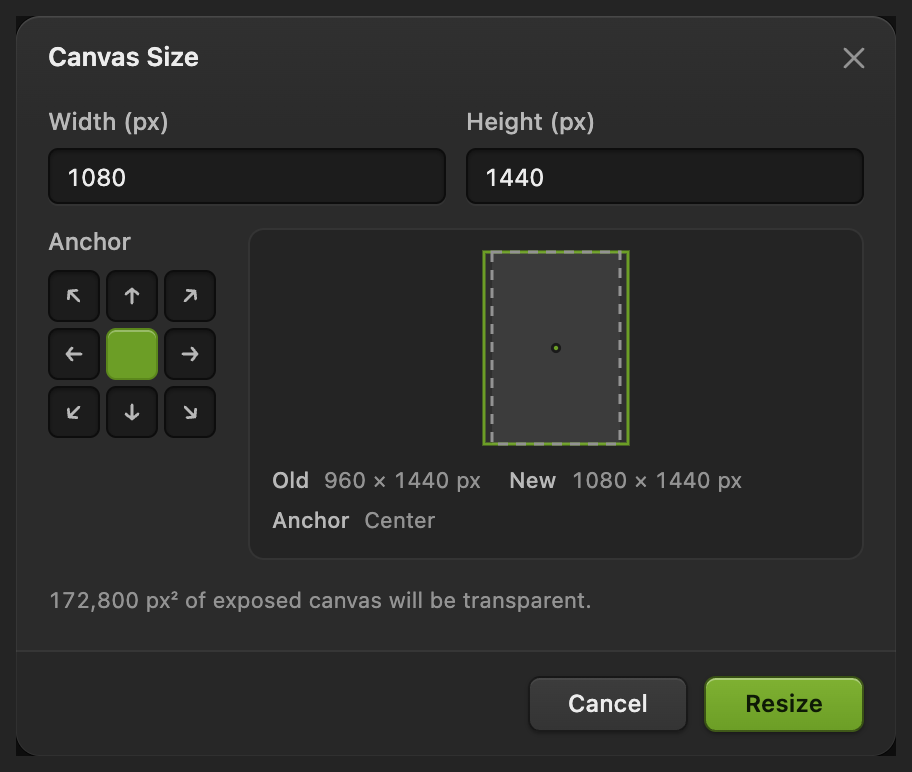Click the canvas preview rectangle thumbnail
The width and height of the screenshot is (912, 772).
[556, 348]
